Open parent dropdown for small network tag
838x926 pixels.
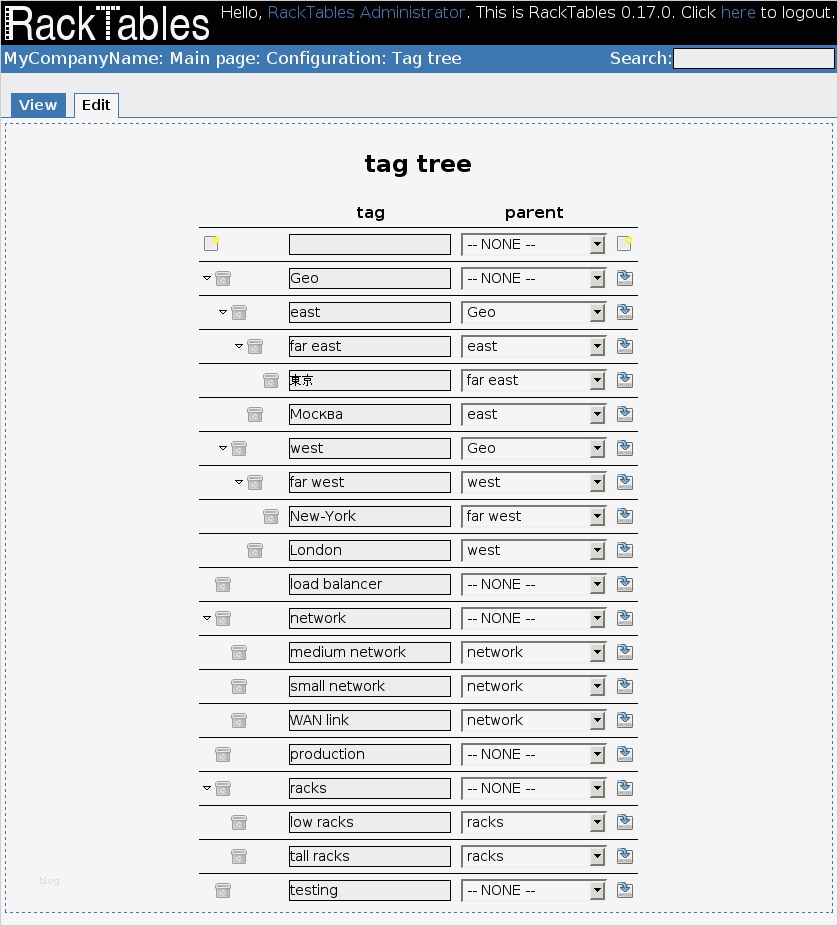533,686
